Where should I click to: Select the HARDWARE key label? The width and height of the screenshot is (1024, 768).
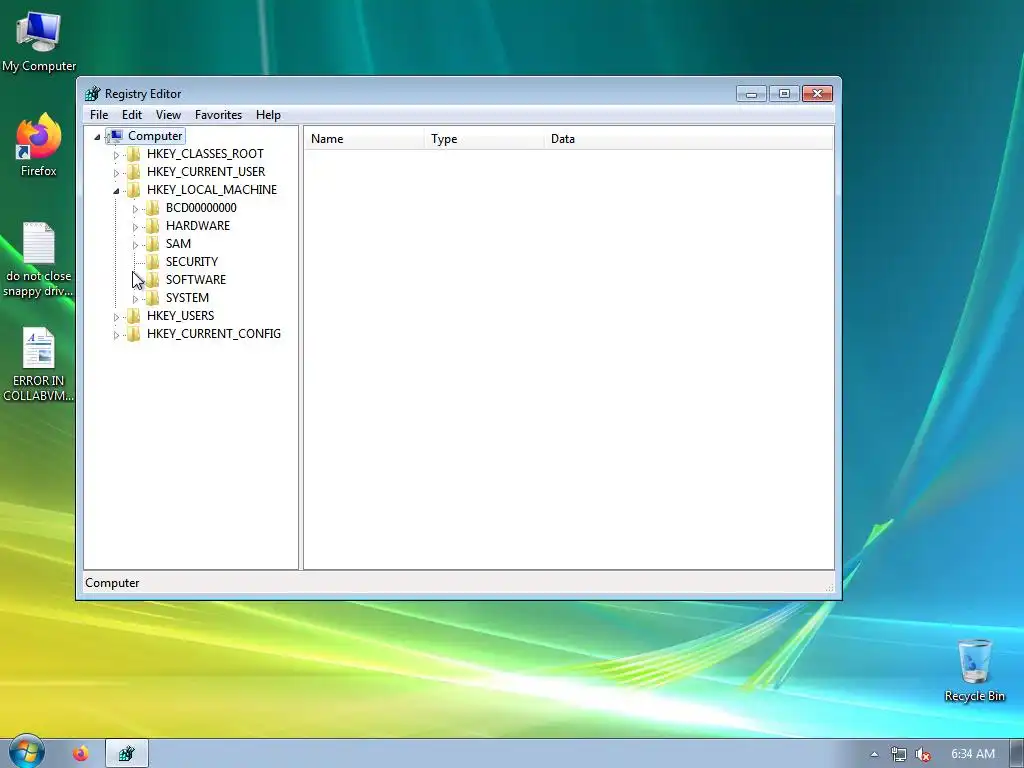coord(198,226)
